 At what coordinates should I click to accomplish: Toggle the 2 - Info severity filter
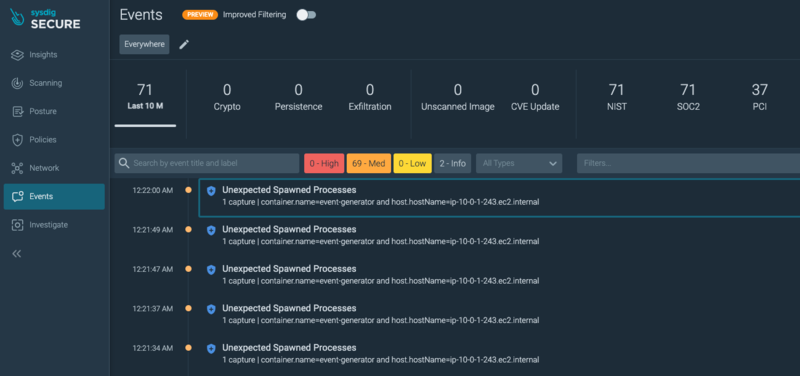pos(453,163)
